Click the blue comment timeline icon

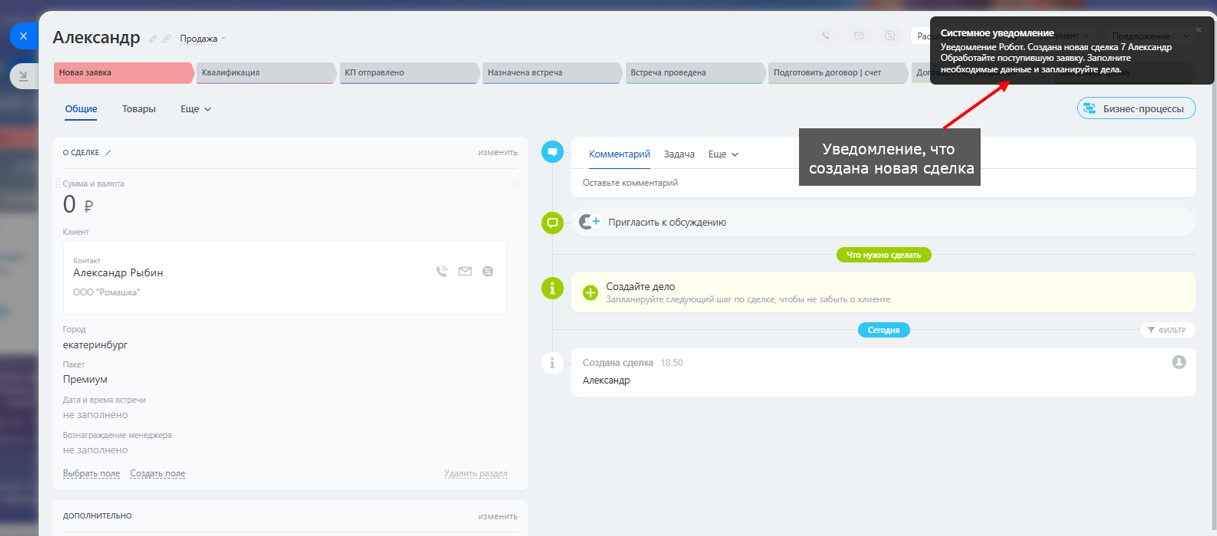click(552, 152)
